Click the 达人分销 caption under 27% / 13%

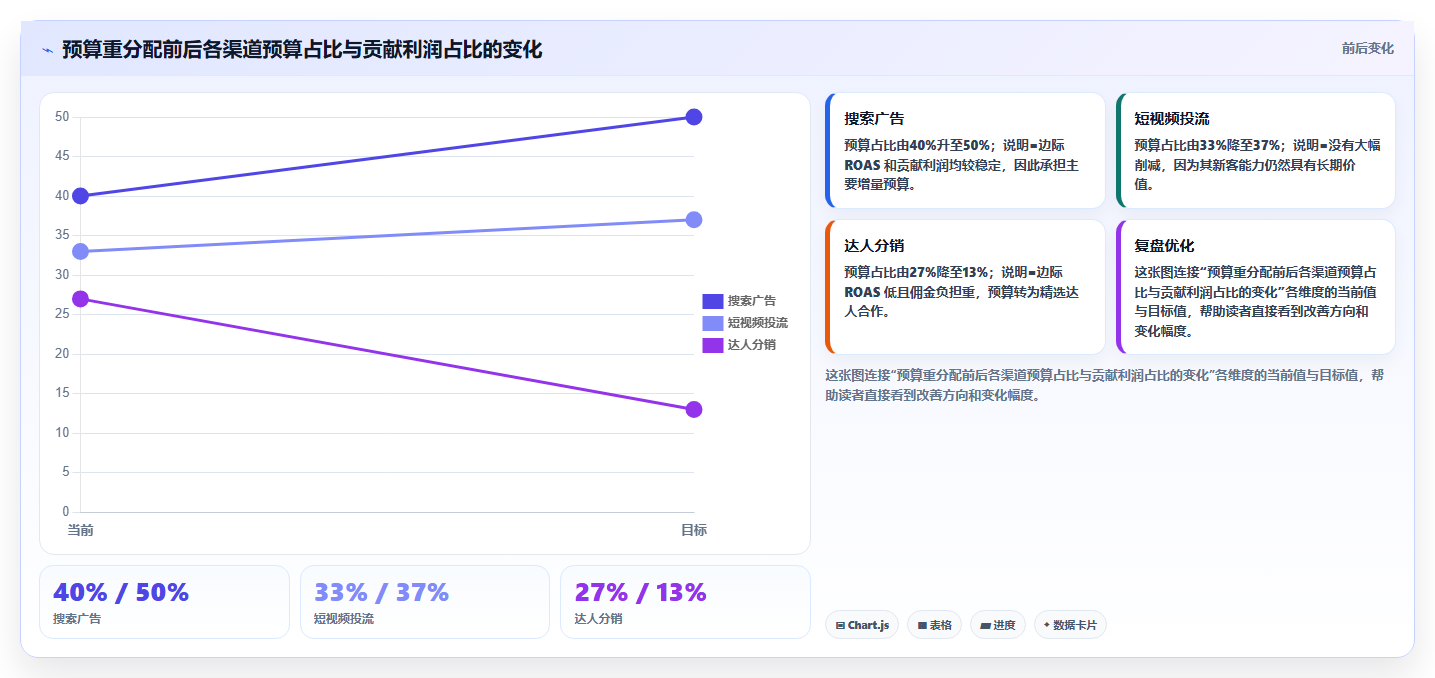pyautogui.click(x=598, y=619)
